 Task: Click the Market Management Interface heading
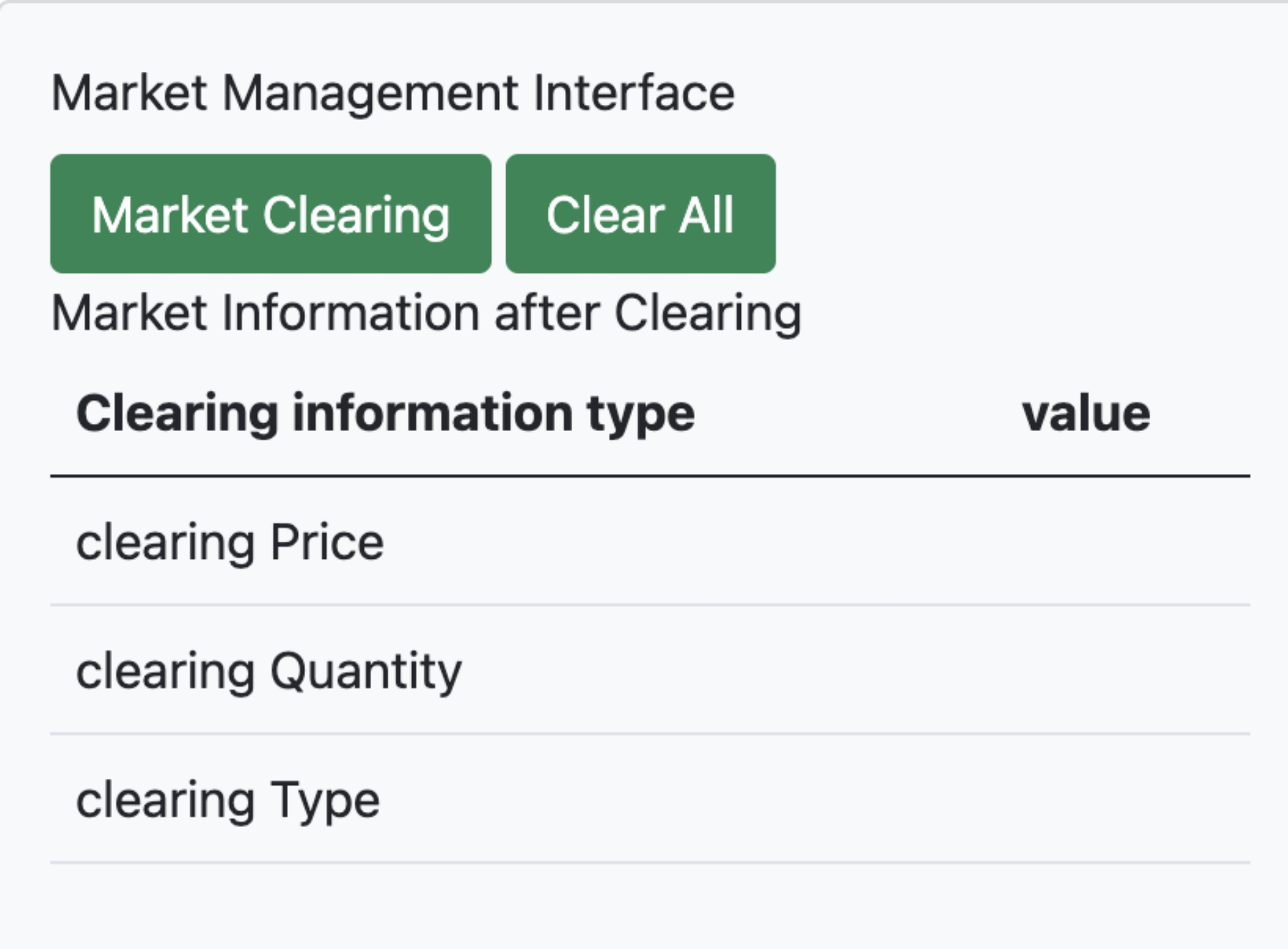392,93
